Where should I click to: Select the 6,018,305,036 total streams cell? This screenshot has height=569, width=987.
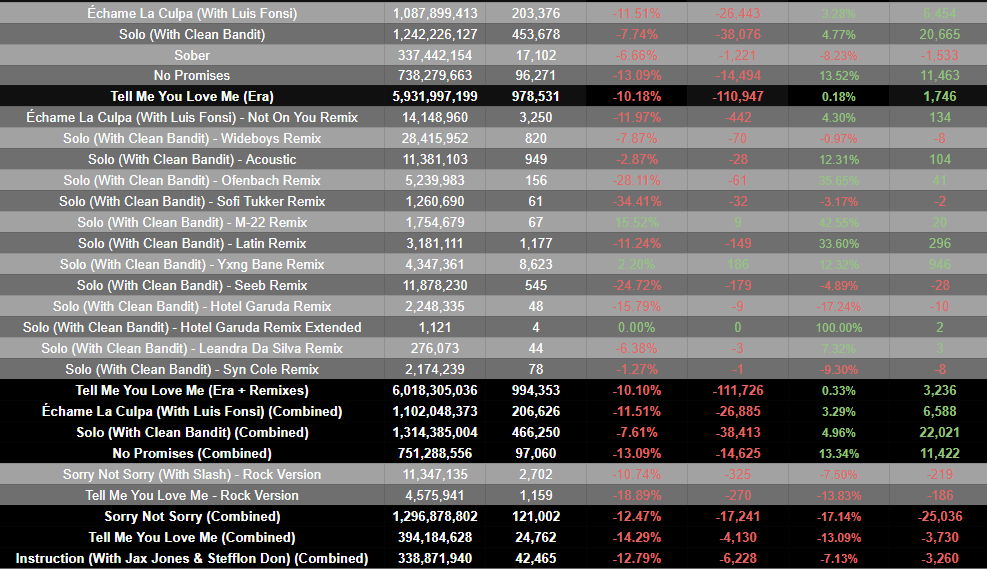click(435, 390)
